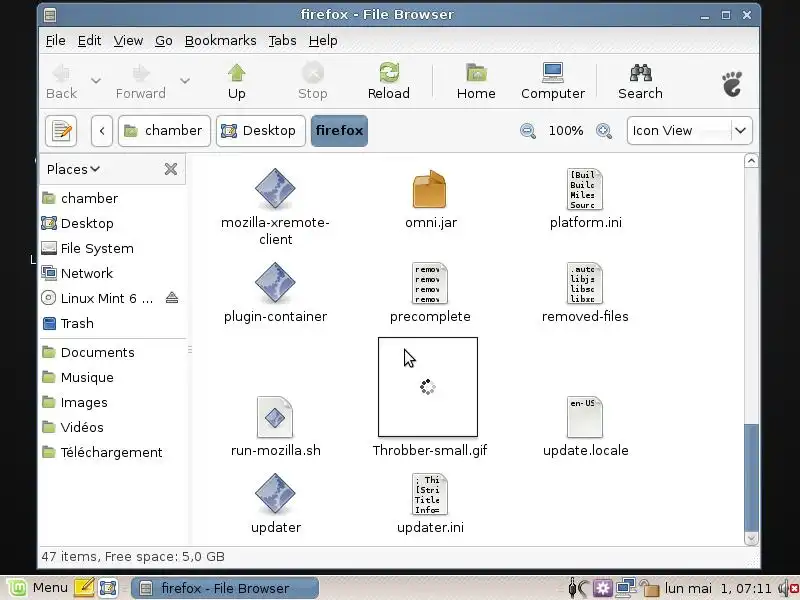Click the Stop toolbar button

(x=313, y=81)
